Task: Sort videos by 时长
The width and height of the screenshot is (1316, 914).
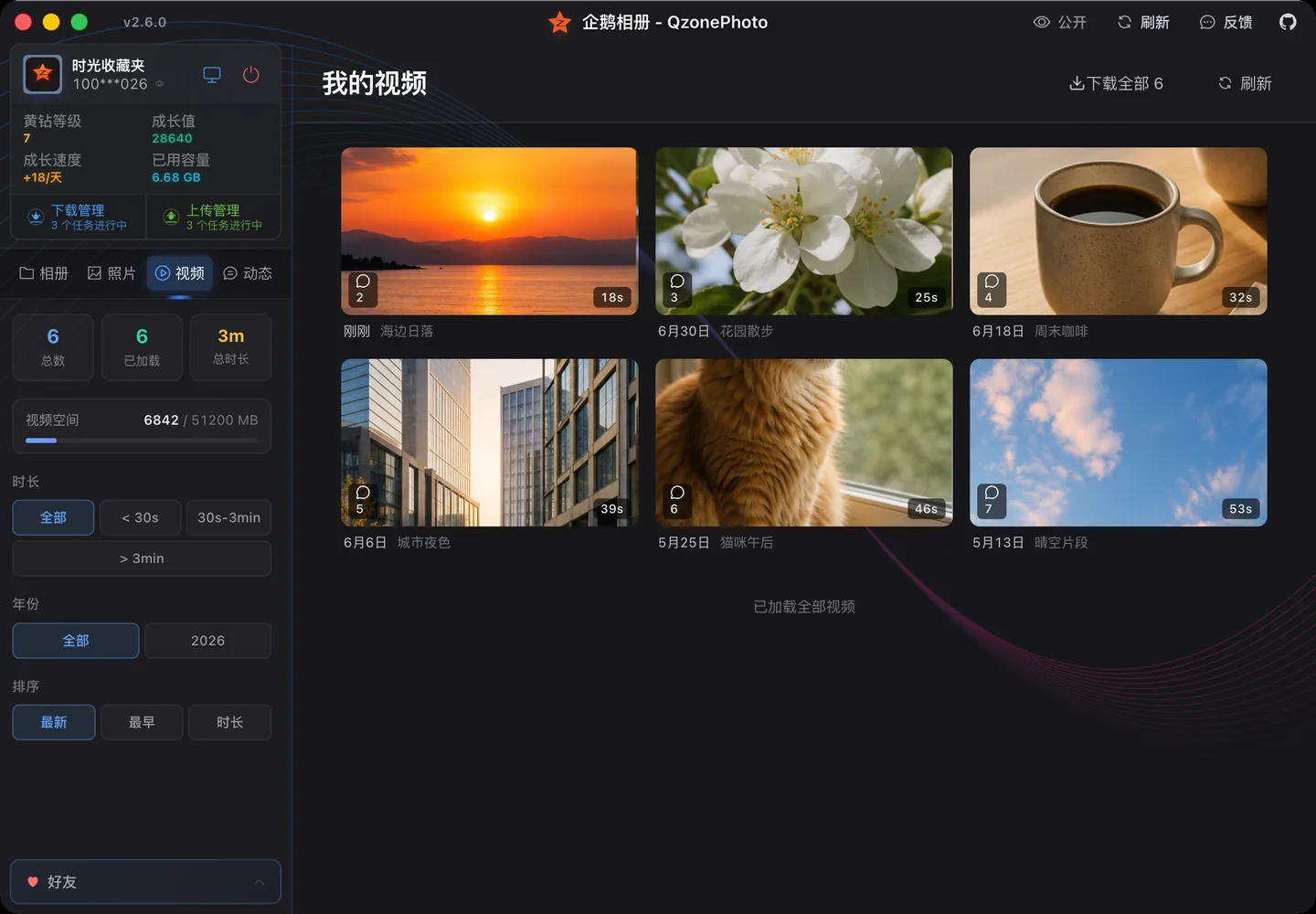Action: coord(230,722)
